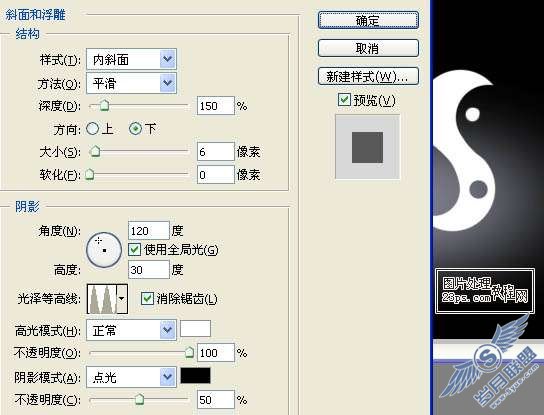Toggle the 使用全局光 checkbox
The width and height of the screenshot is (544, 415).
(134, 249)
